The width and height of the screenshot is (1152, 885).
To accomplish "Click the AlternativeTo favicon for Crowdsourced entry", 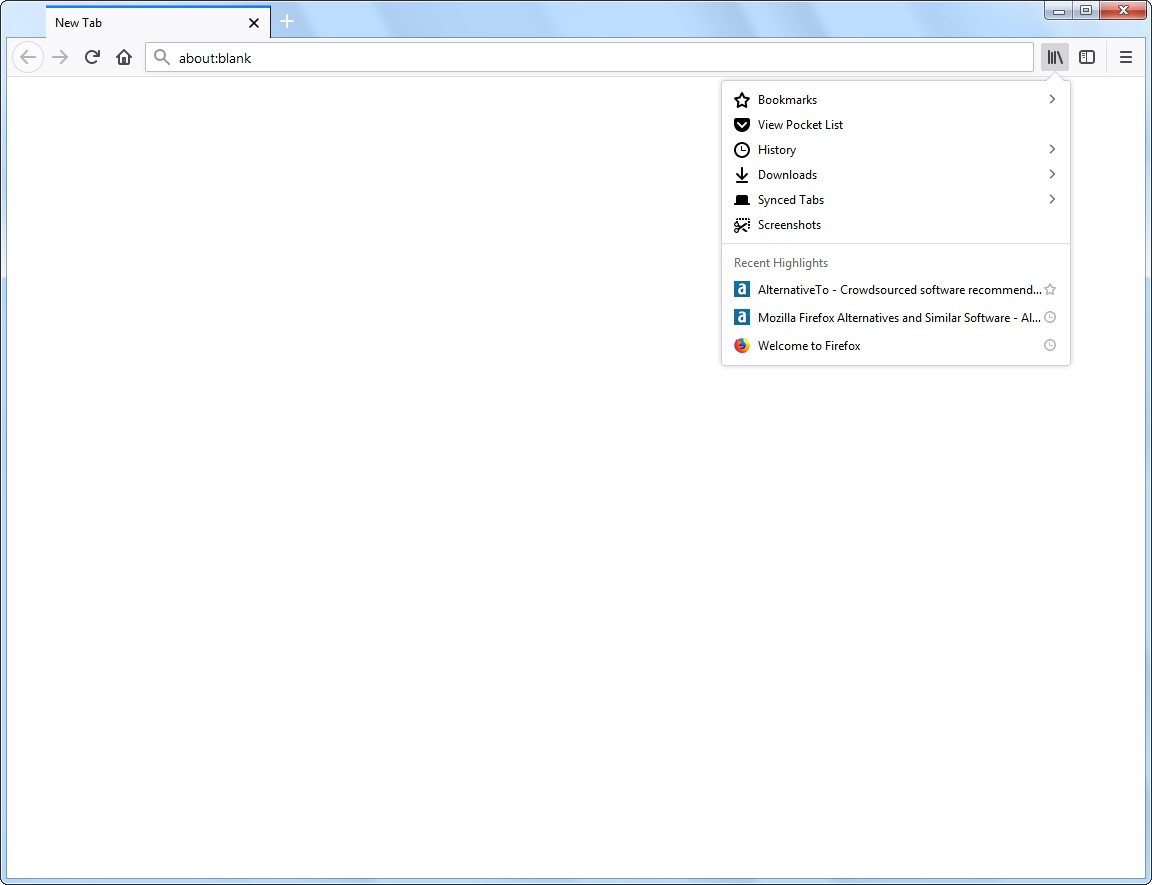I will click(742, 289).
